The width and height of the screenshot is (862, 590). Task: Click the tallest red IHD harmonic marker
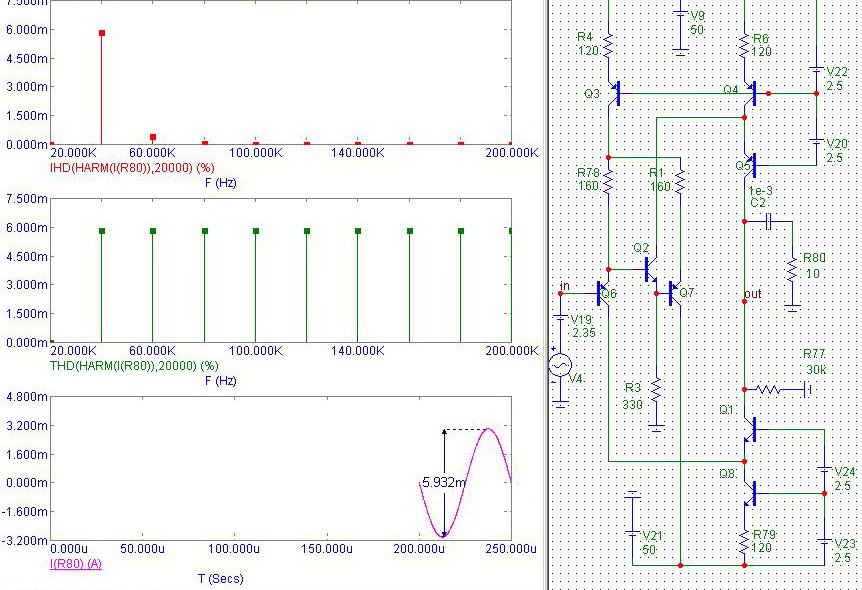point(102,33)
